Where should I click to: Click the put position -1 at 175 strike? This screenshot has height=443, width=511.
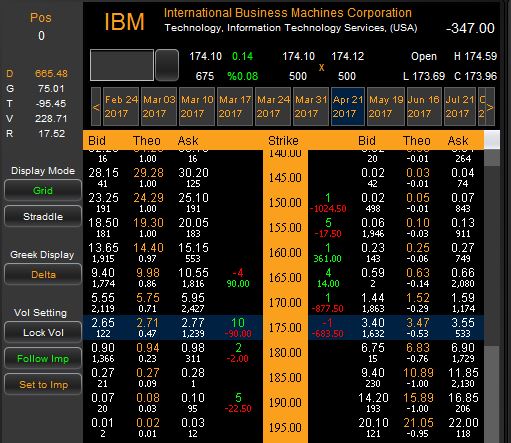[328, 323]
